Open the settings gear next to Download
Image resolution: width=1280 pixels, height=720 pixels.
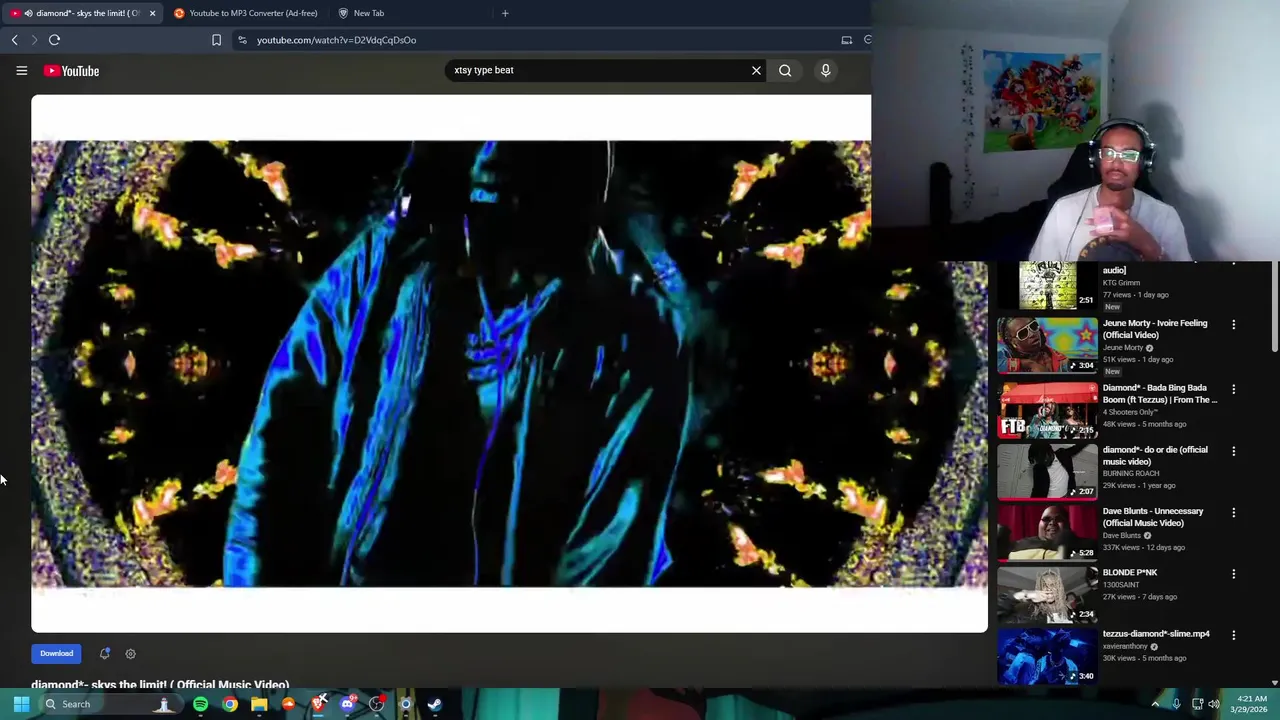coord(130,654)
